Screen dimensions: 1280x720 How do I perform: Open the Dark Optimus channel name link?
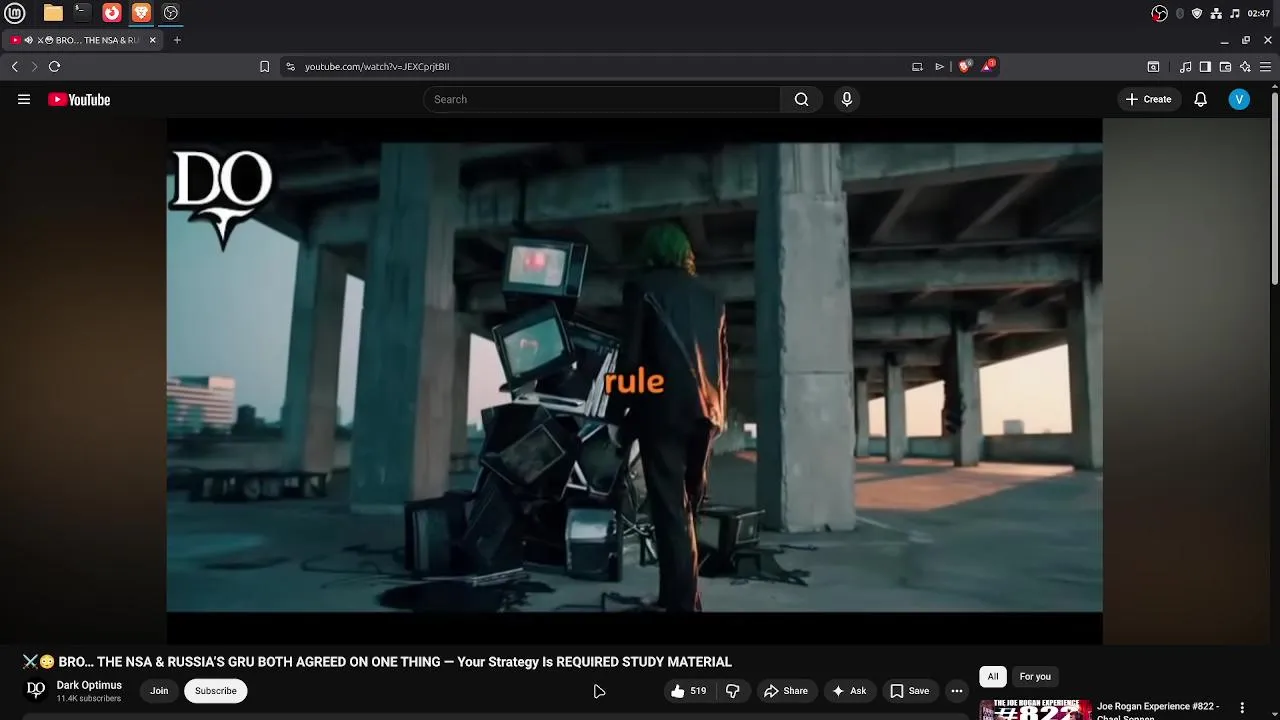click(x=89, y=685)
